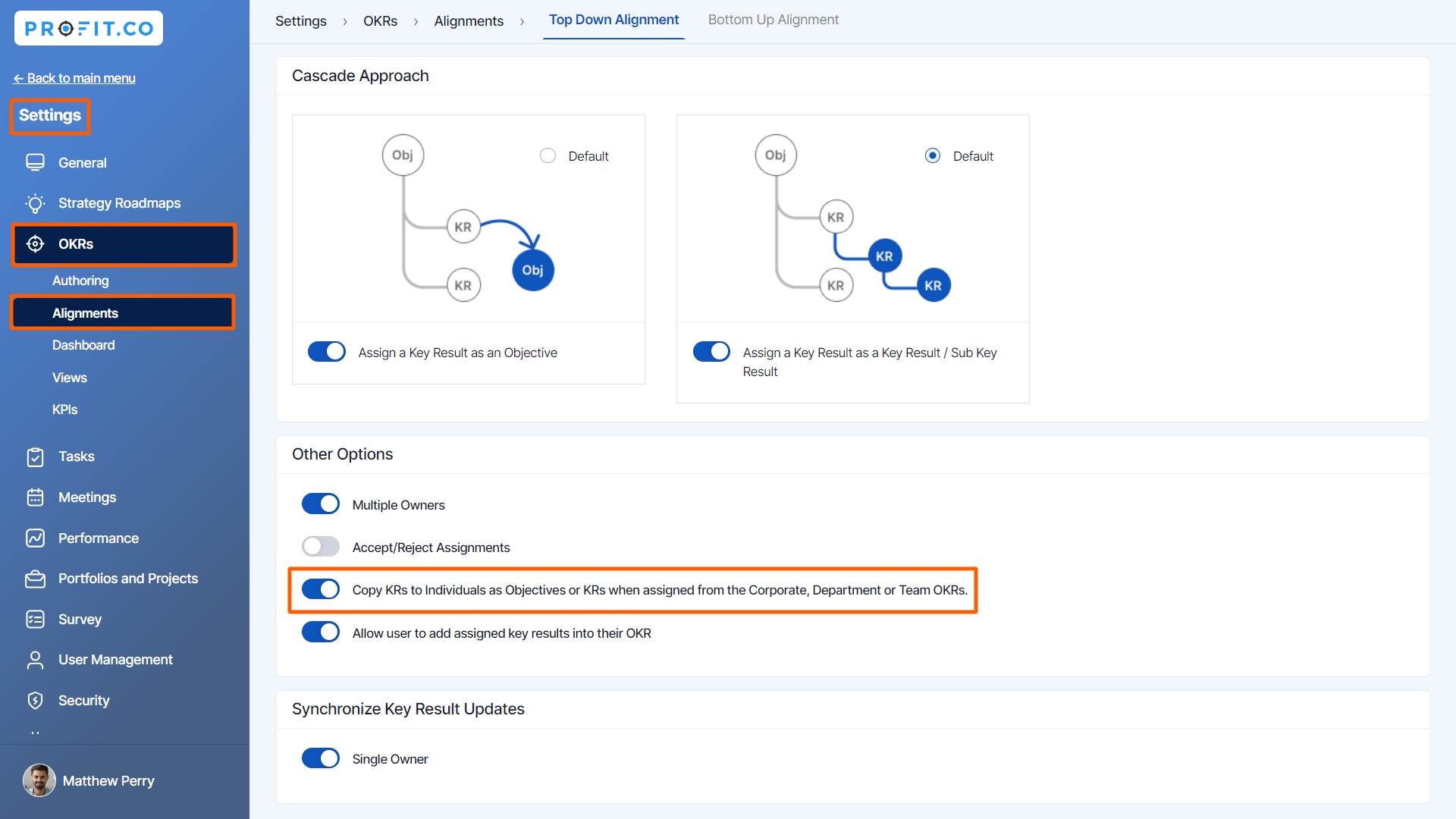Open Matthew Perry profile avatar
Screen dimensions: 1456x819
tap(39, 780)
